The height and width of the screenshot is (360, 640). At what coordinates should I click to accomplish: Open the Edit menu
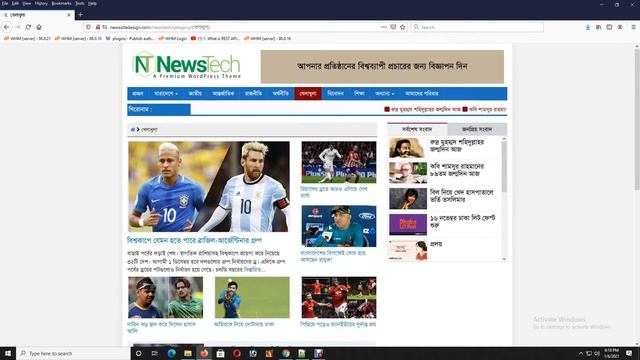15,3
